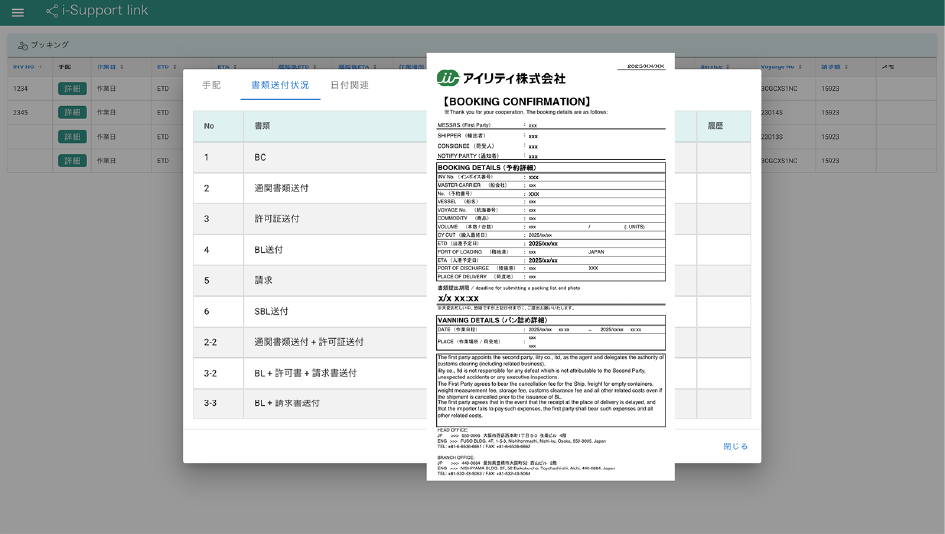Sort the background table by 作業日 header
This screenshot has height=534, width=945.
110,67
